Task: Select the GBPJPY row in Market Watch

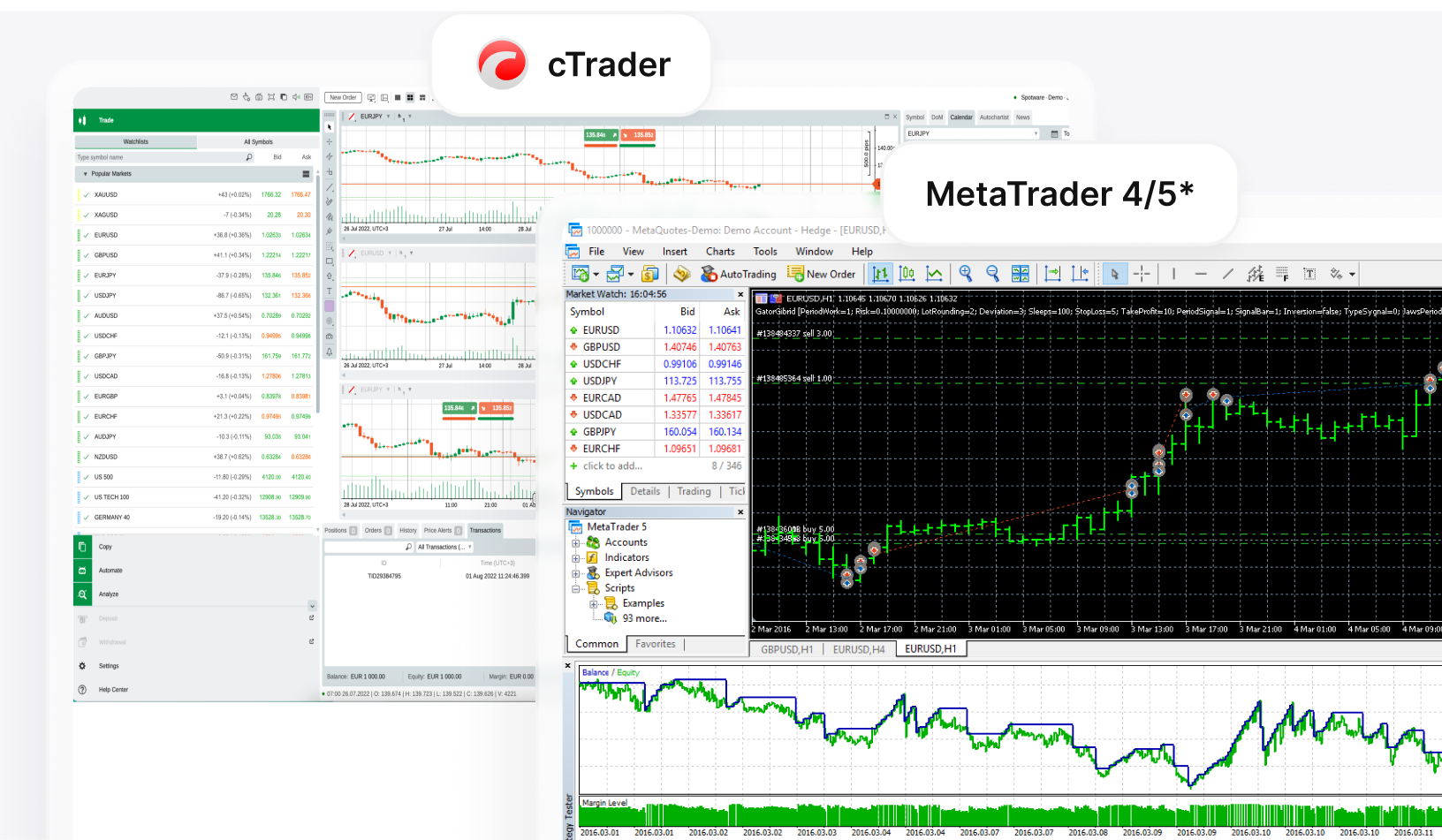Action: pos(655,432)
